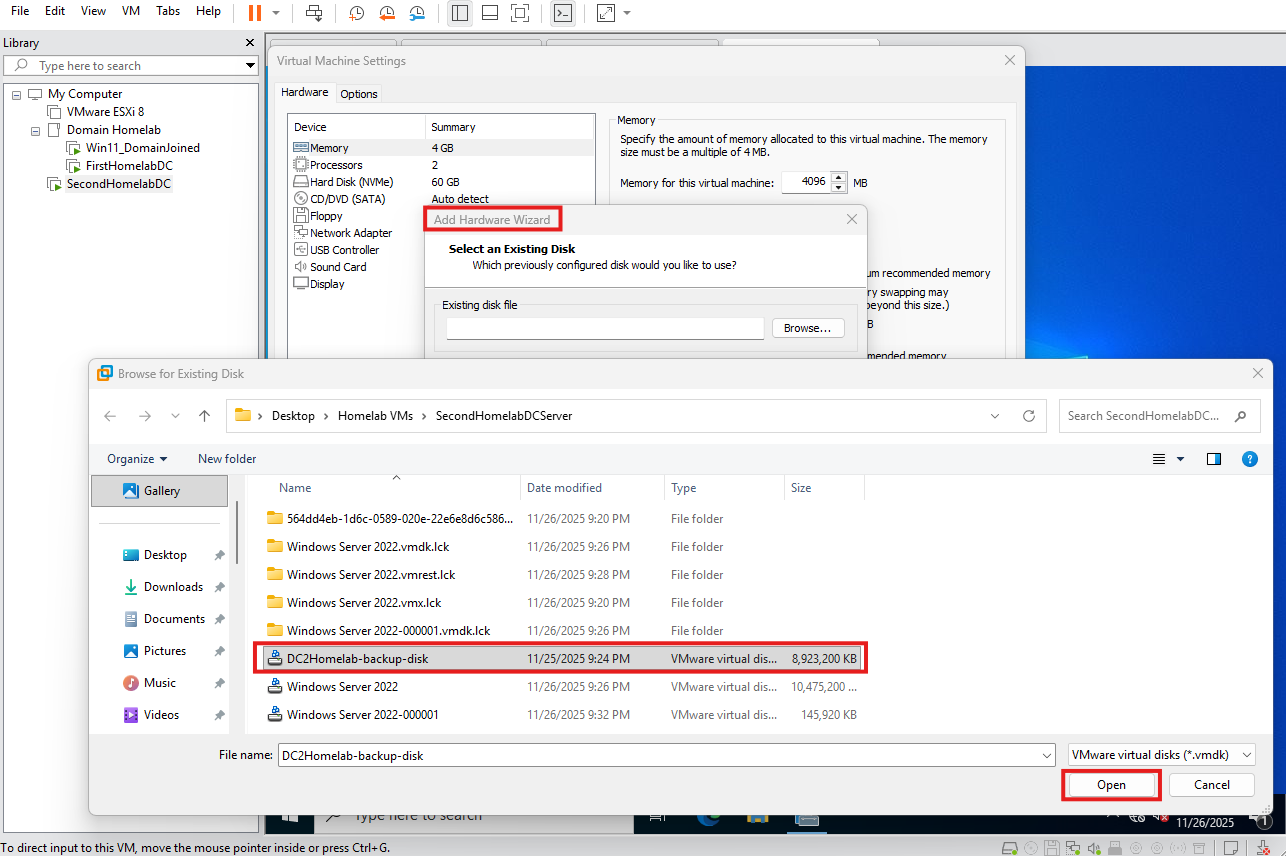The image size is (1286, 856).
Task: Create a New folder in browse dialog
Action: tap(227, 459)
